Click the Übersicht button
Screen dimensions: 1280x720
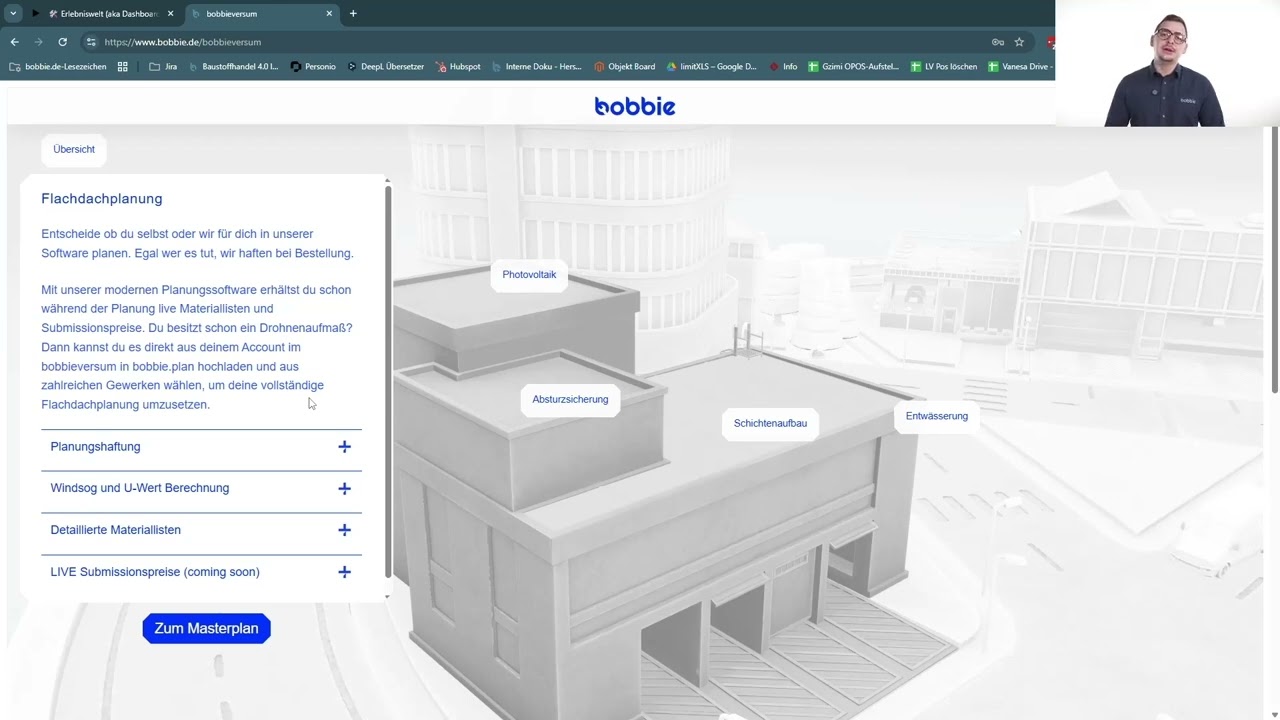click(74, 149)
